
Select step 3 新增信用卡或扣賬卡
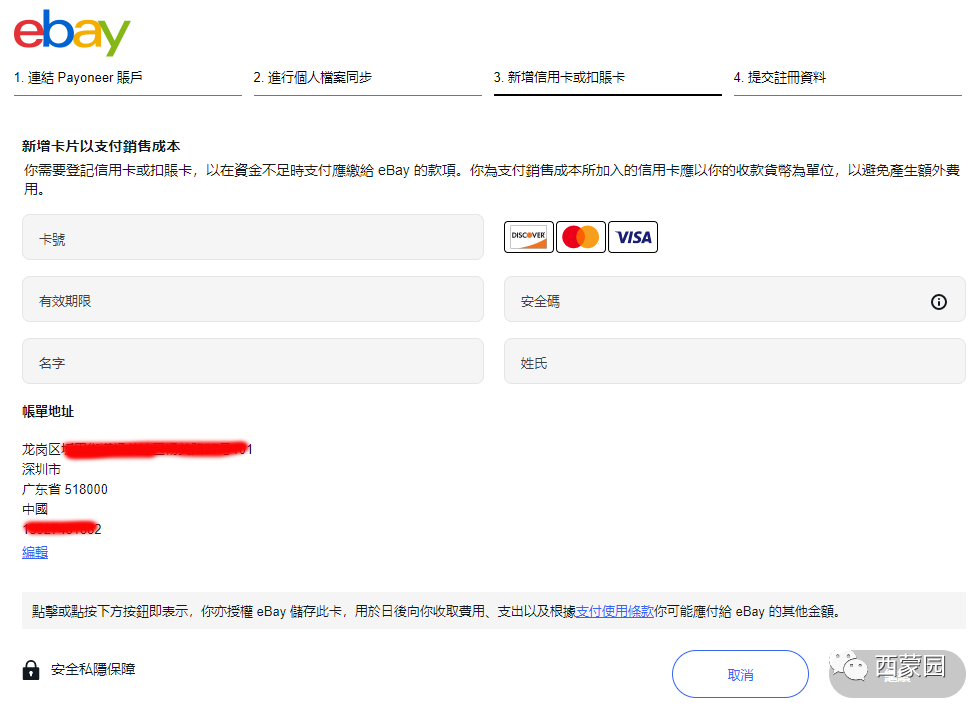tap(608, 82)
